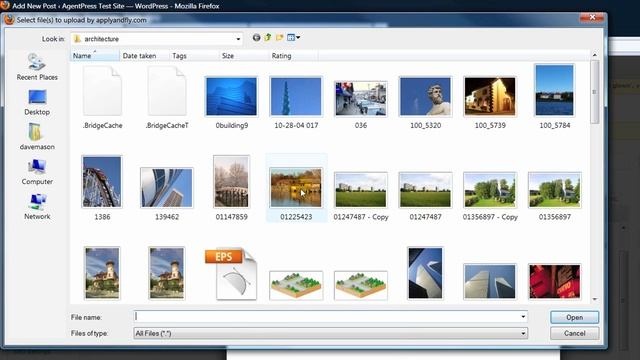Click the Back navigation icon in toolbar
The width and height of the screenshot is (640, 360).
coord(256,38)
